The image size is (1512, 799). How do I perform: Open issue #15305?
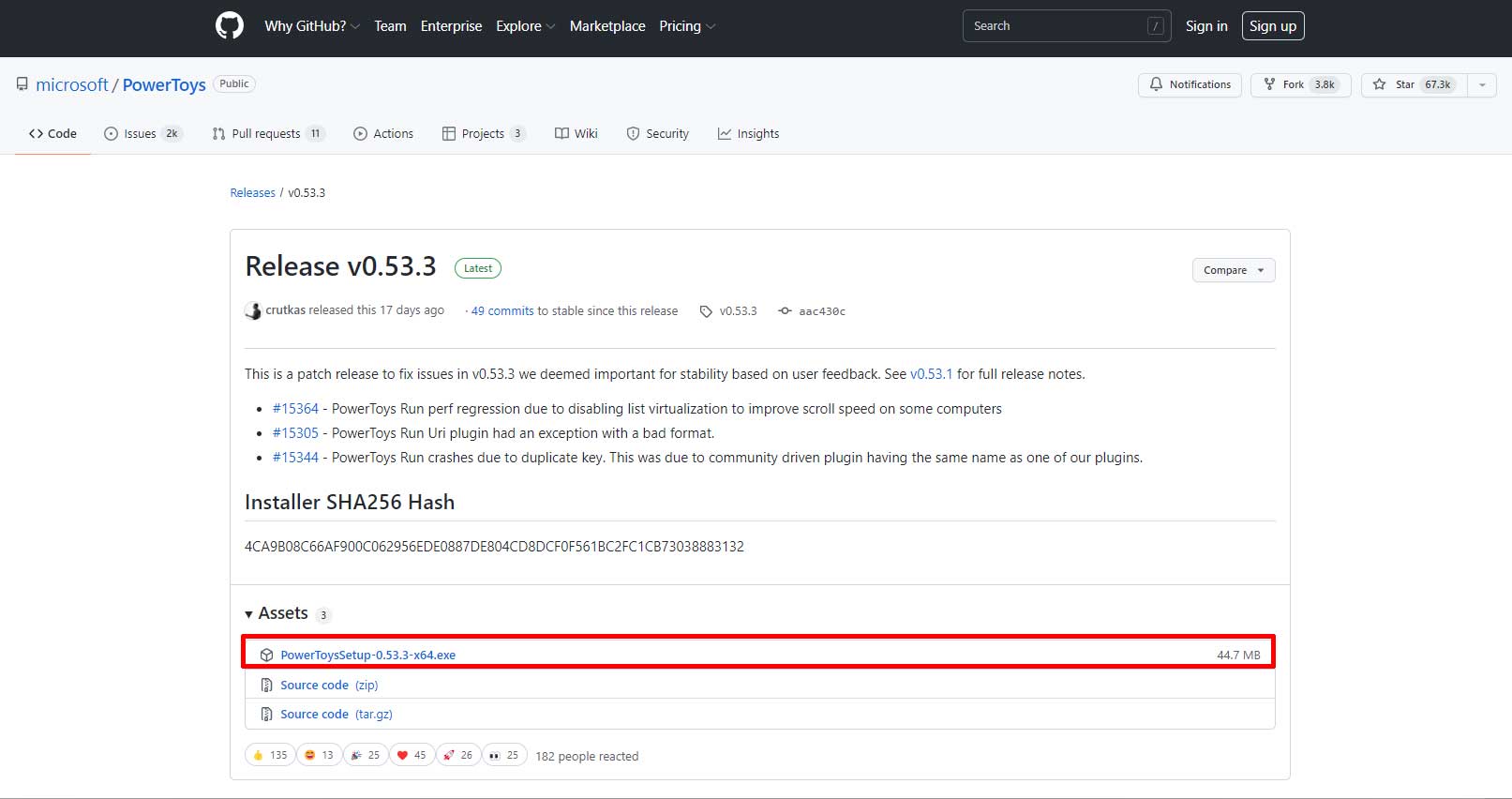coord(295,433)
